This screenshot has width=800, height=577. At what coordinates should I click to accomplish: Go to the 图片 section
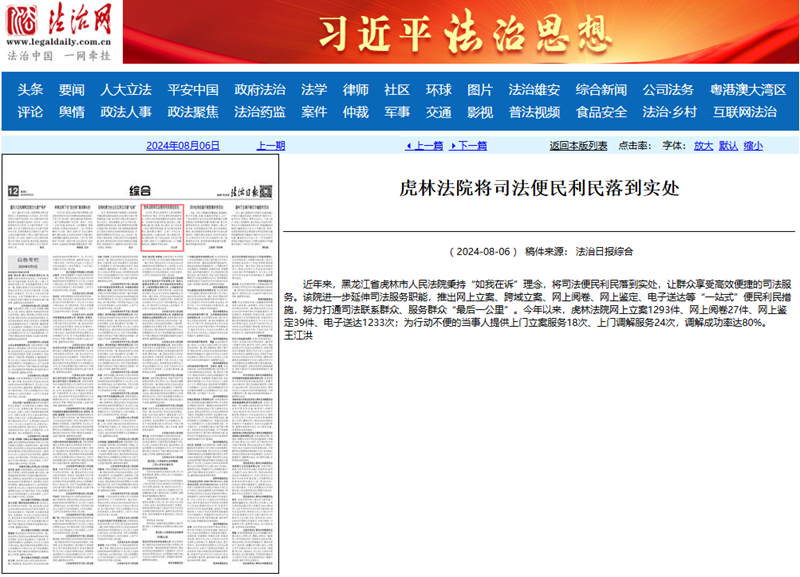[480, 90]
